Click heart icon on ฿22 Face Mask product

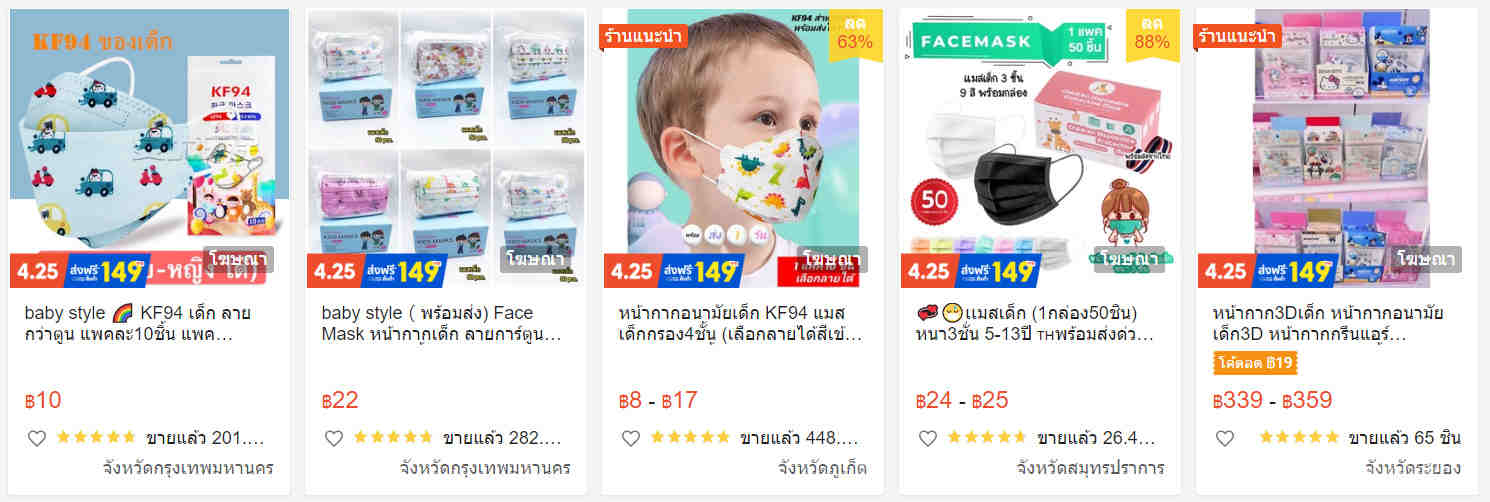[x=334, y=438]
